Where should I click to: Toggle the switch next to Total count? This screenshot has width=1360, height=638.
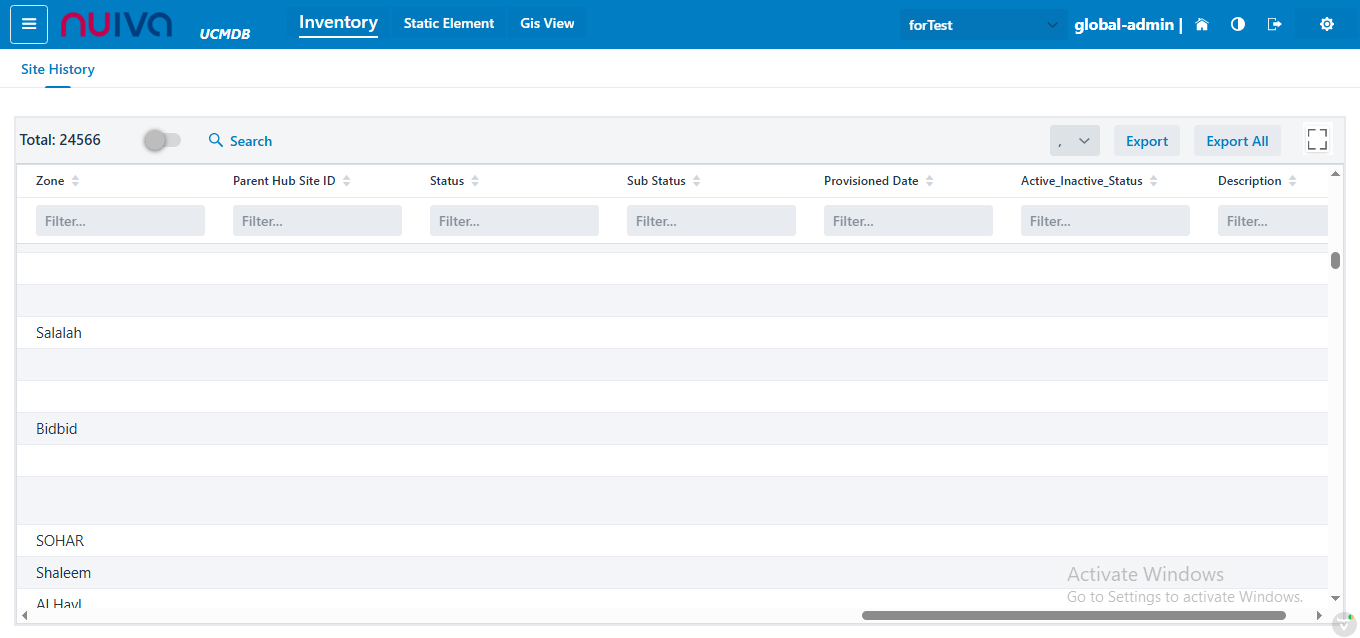[x=162, y=141]
